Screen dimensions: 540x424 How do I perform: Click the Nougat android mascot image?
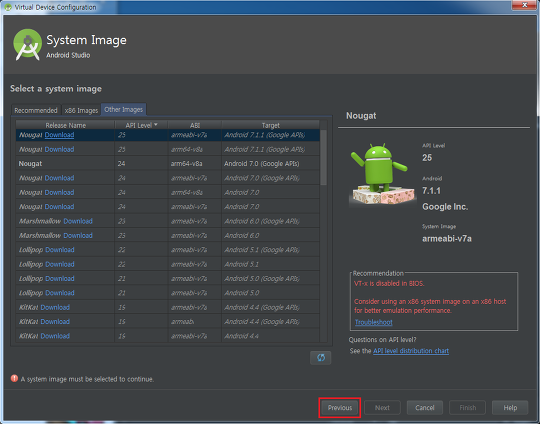point(382,174)
